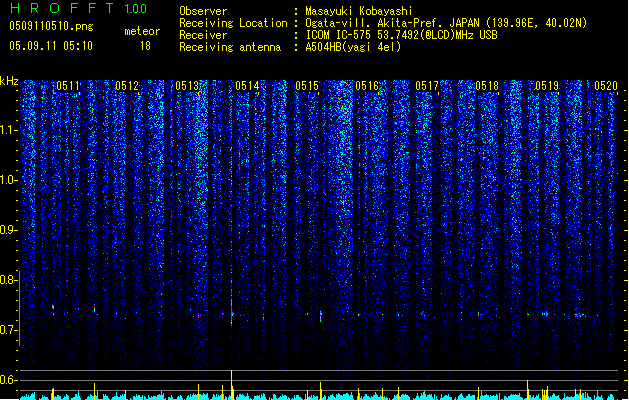This screenshot has height=400, width=629.
Task: Click the 0511 time marker
Action: pos(68,86)
